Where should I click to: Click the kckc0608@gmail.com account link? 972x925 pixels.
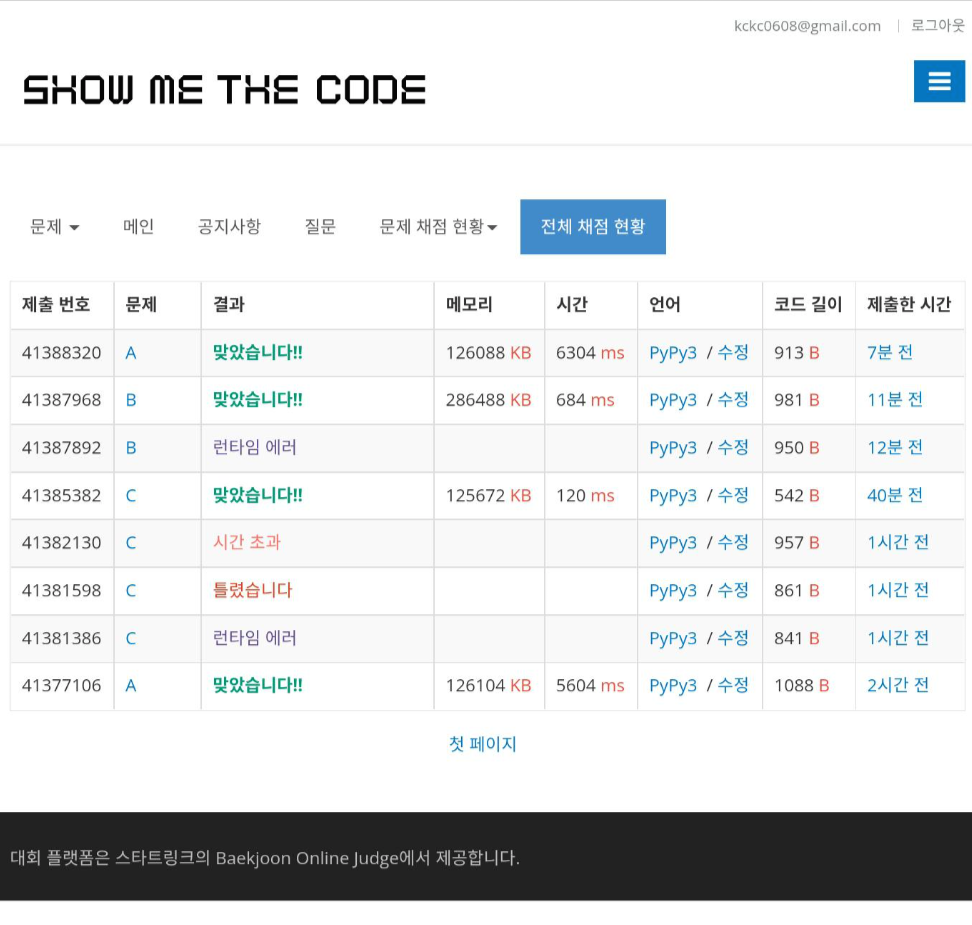[807, 26]
